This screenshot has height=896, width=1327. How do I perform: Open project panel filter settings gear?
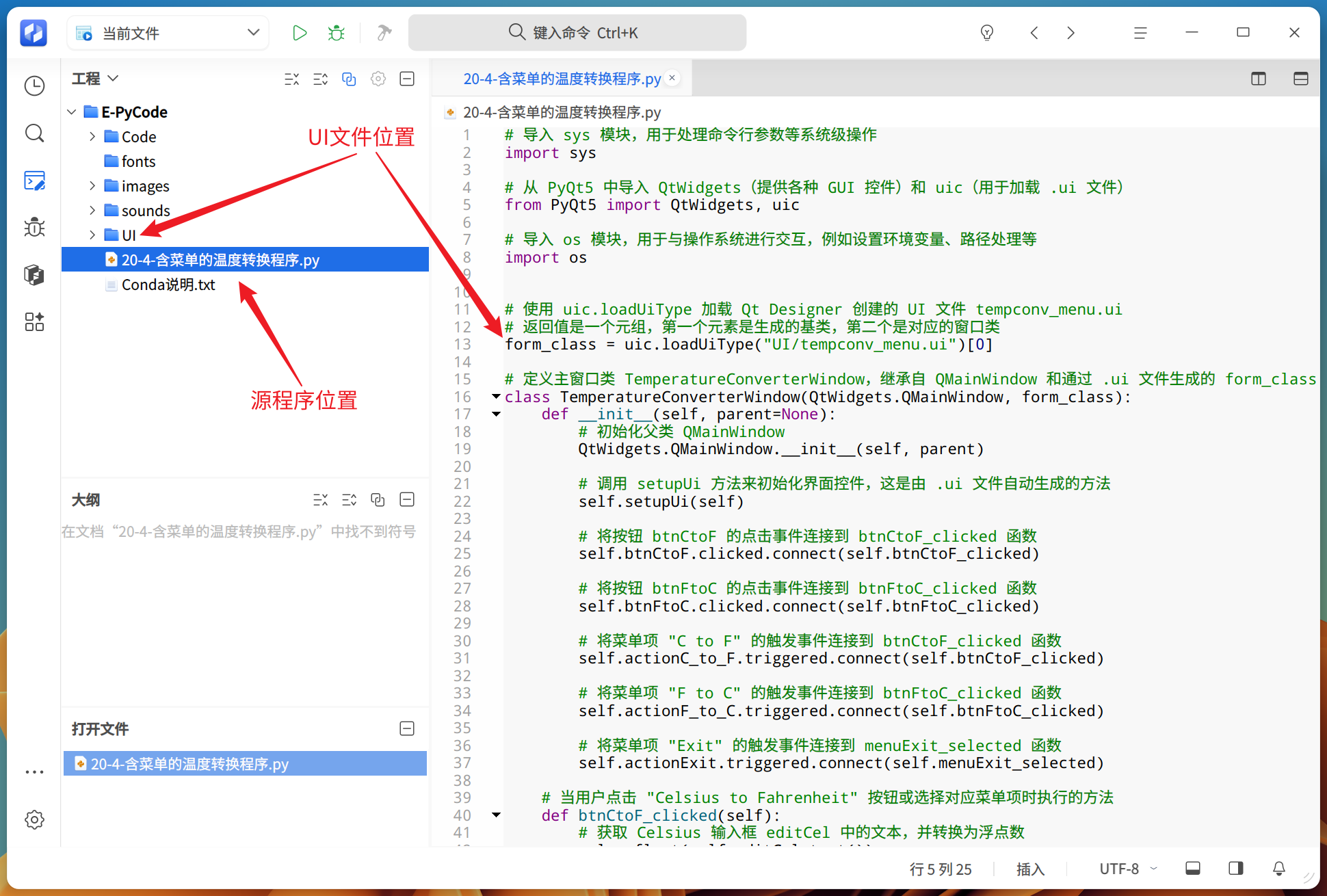click(x=378, y=79)
